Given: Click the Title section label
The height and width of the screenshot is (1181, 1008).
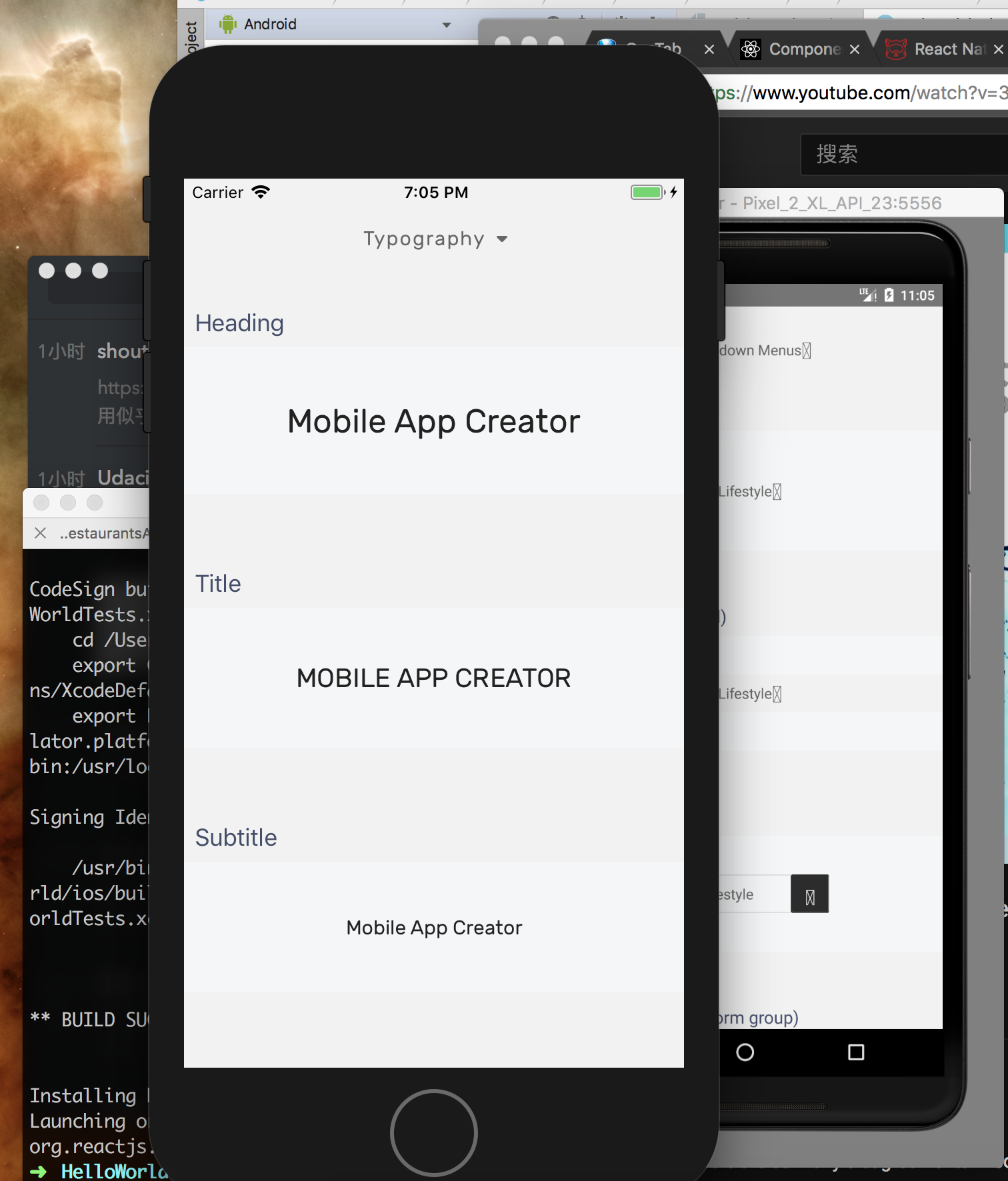Looking at the screenshot, I should [218, 584].
